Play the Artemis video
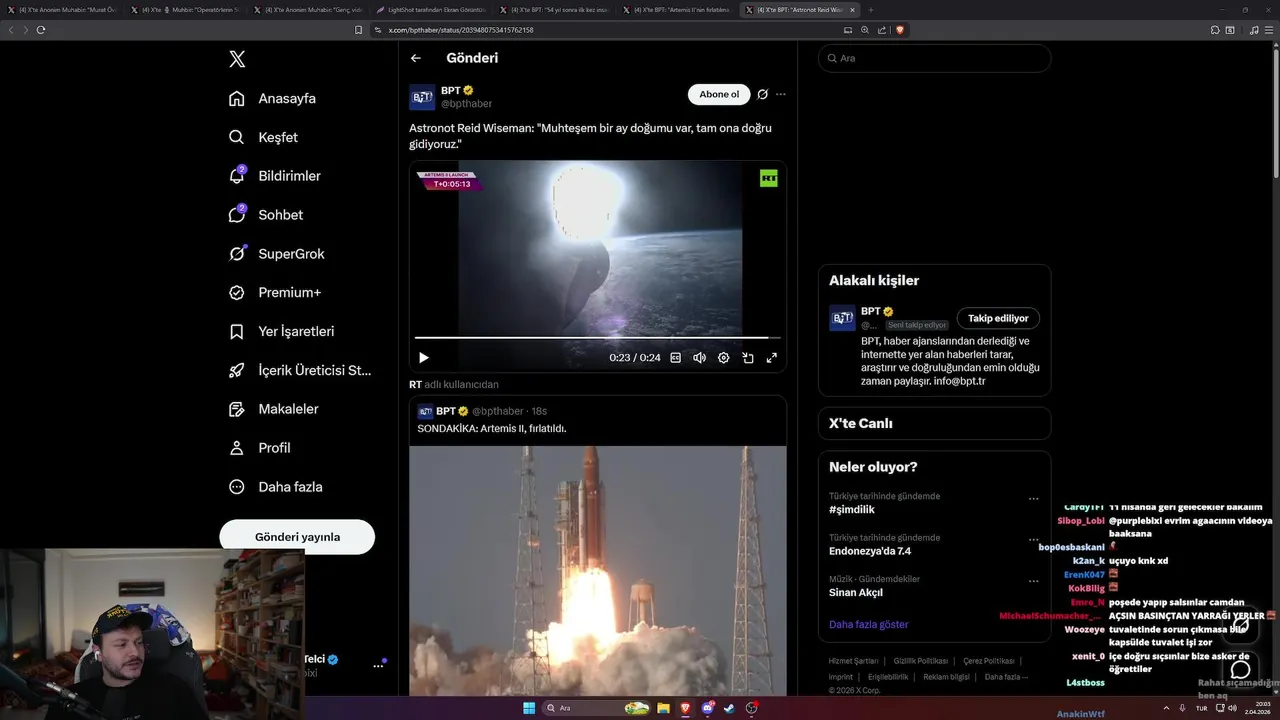This screenshot has height=720, width=1280. [424, 358]
